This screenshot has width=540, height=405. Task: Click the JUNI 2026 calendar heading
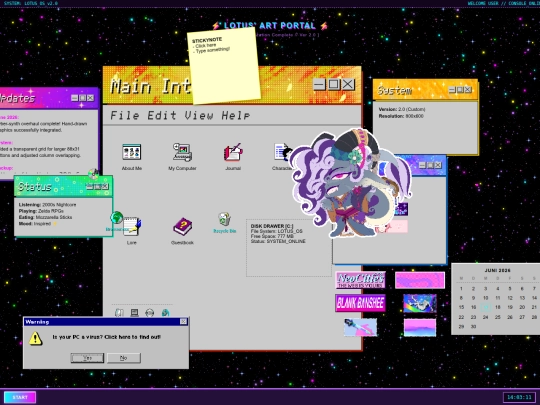pos(498,270)
